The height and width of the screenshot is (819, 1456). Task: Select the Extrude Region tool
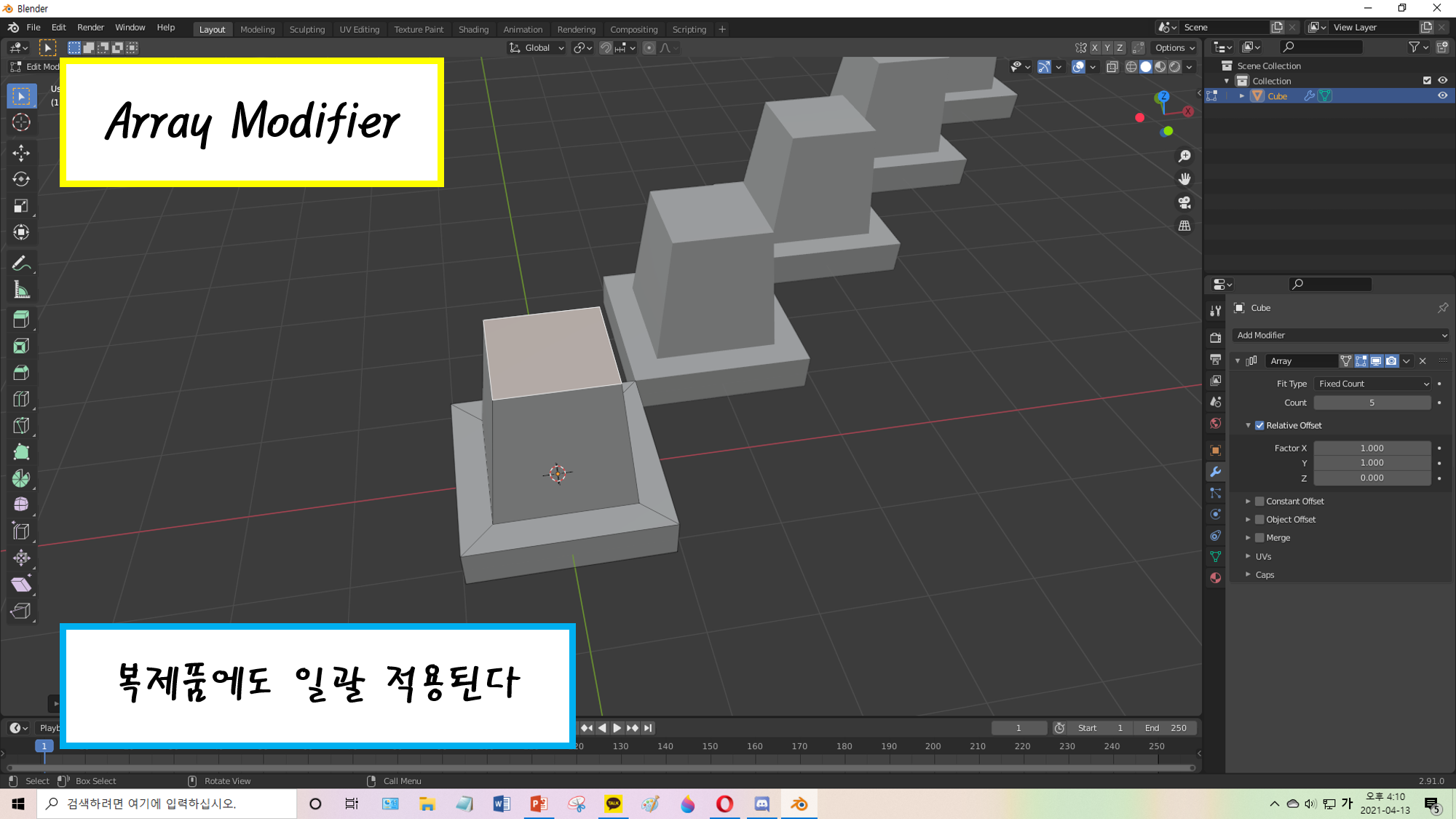click(x=21, y=318)
